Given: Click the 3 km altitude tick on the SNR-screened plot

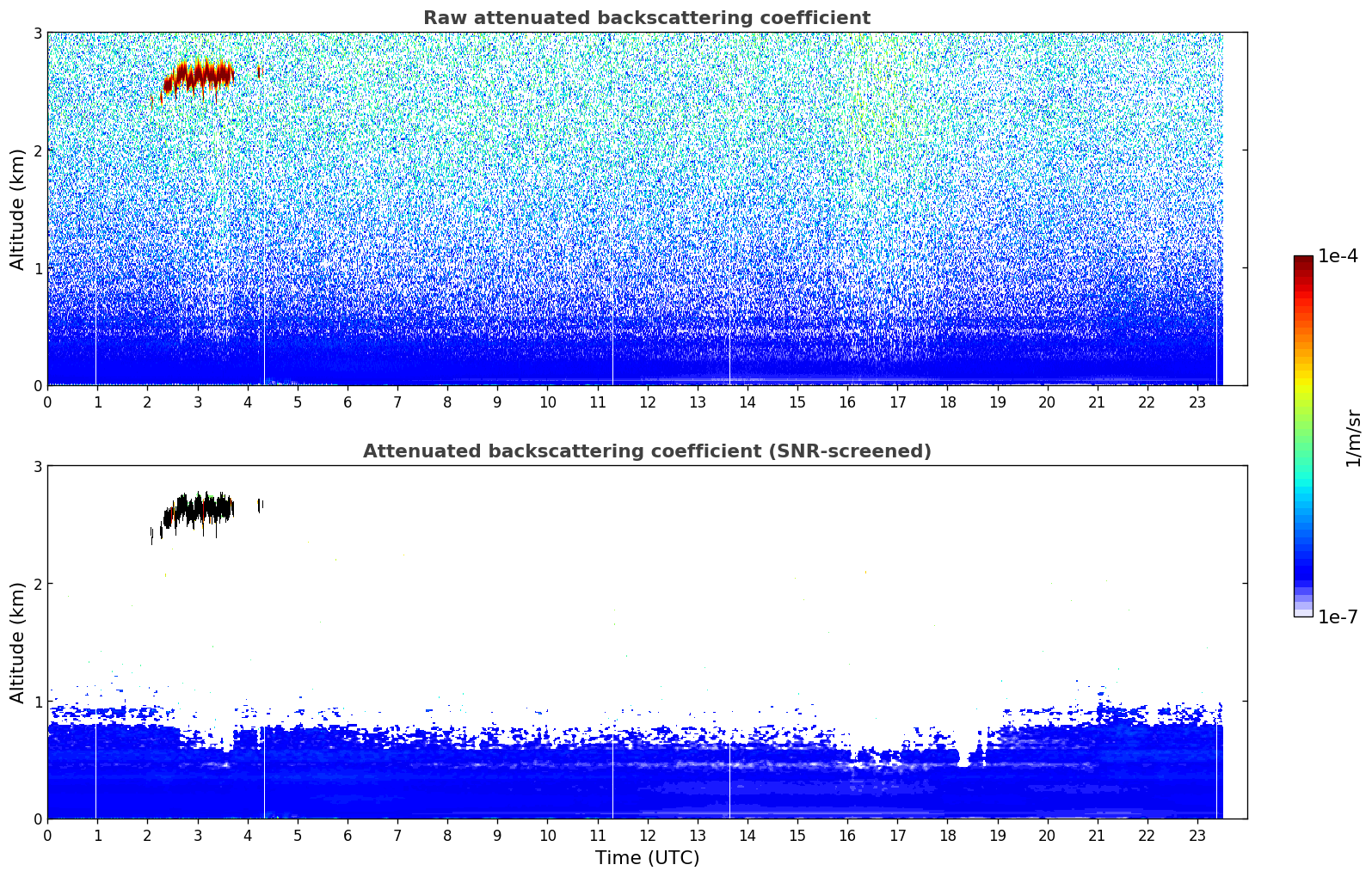Looking at the screenshot, I should (37, 466).
